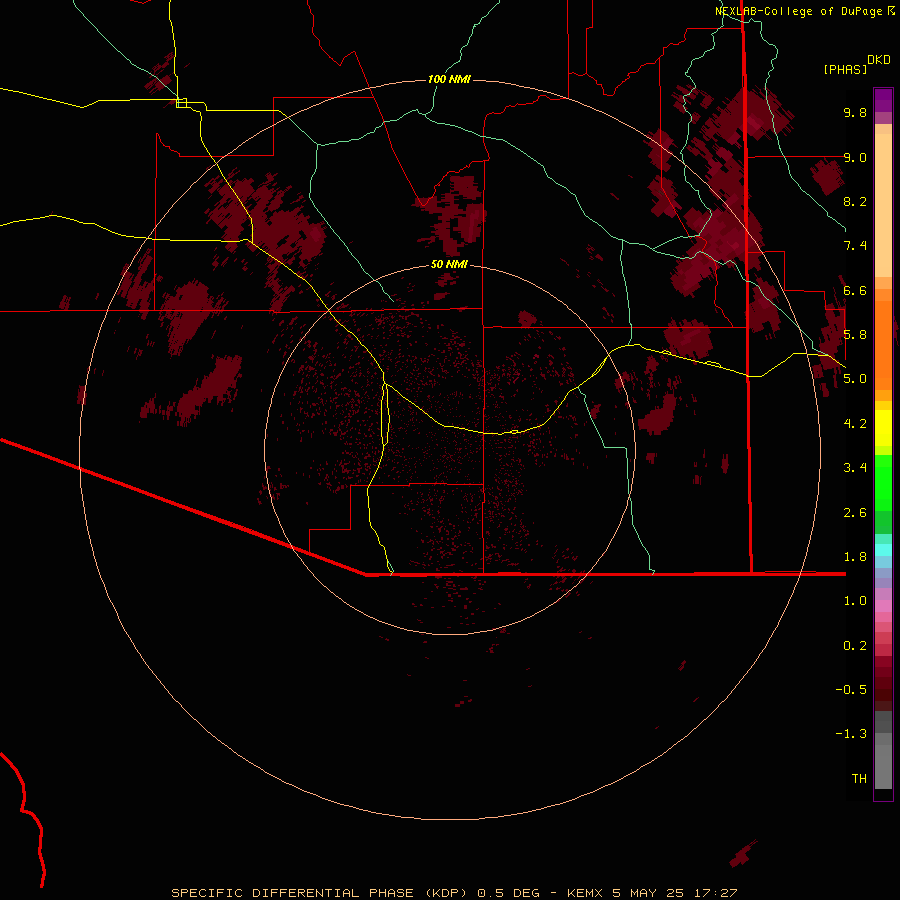
Task: Click the 2.6 scale value label
Action: 855,513
